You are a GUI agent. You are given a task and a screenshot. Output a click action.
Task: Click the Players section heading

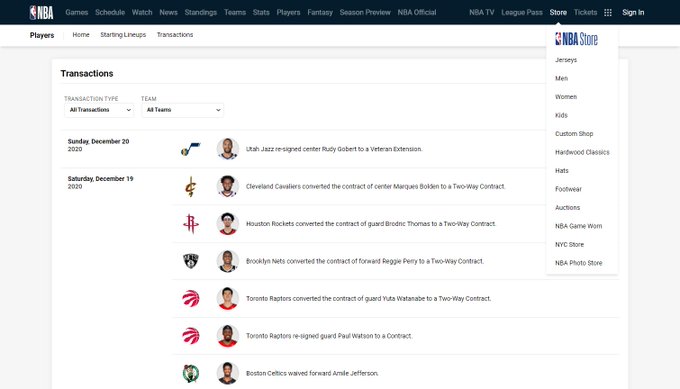(x=42, y=35)
